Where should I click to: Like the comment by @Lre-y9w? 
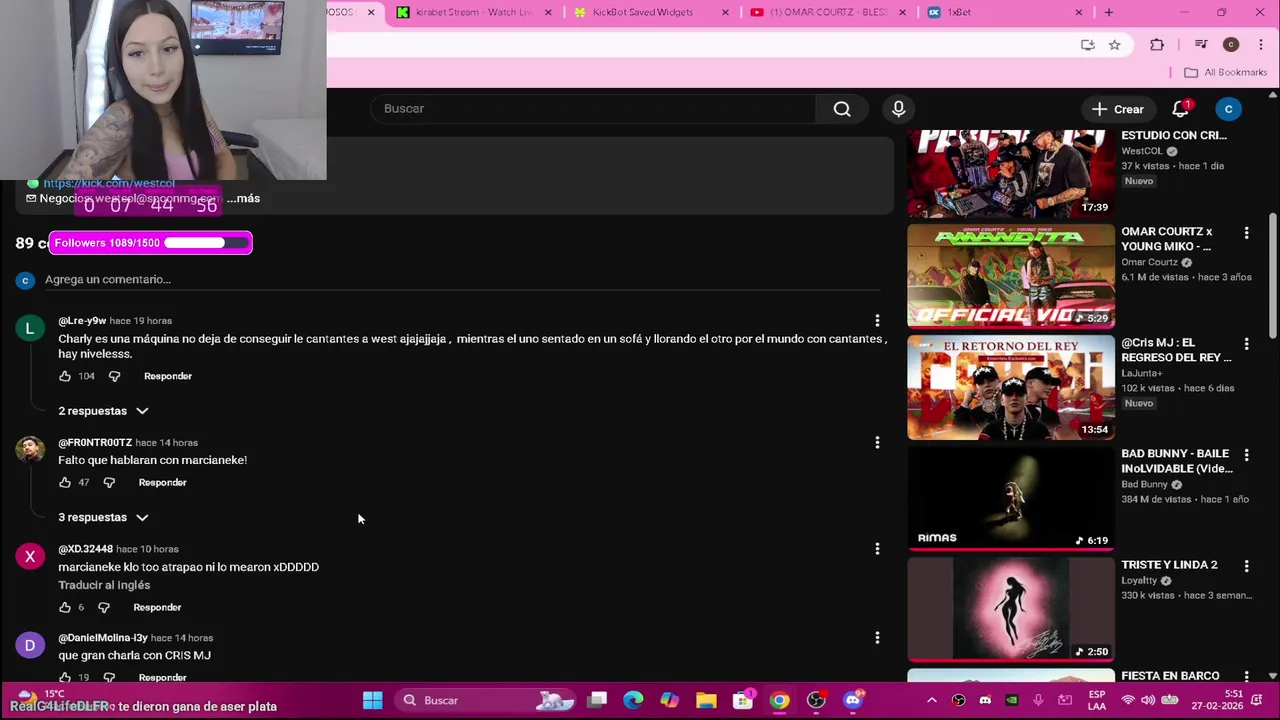click(65, 376)
